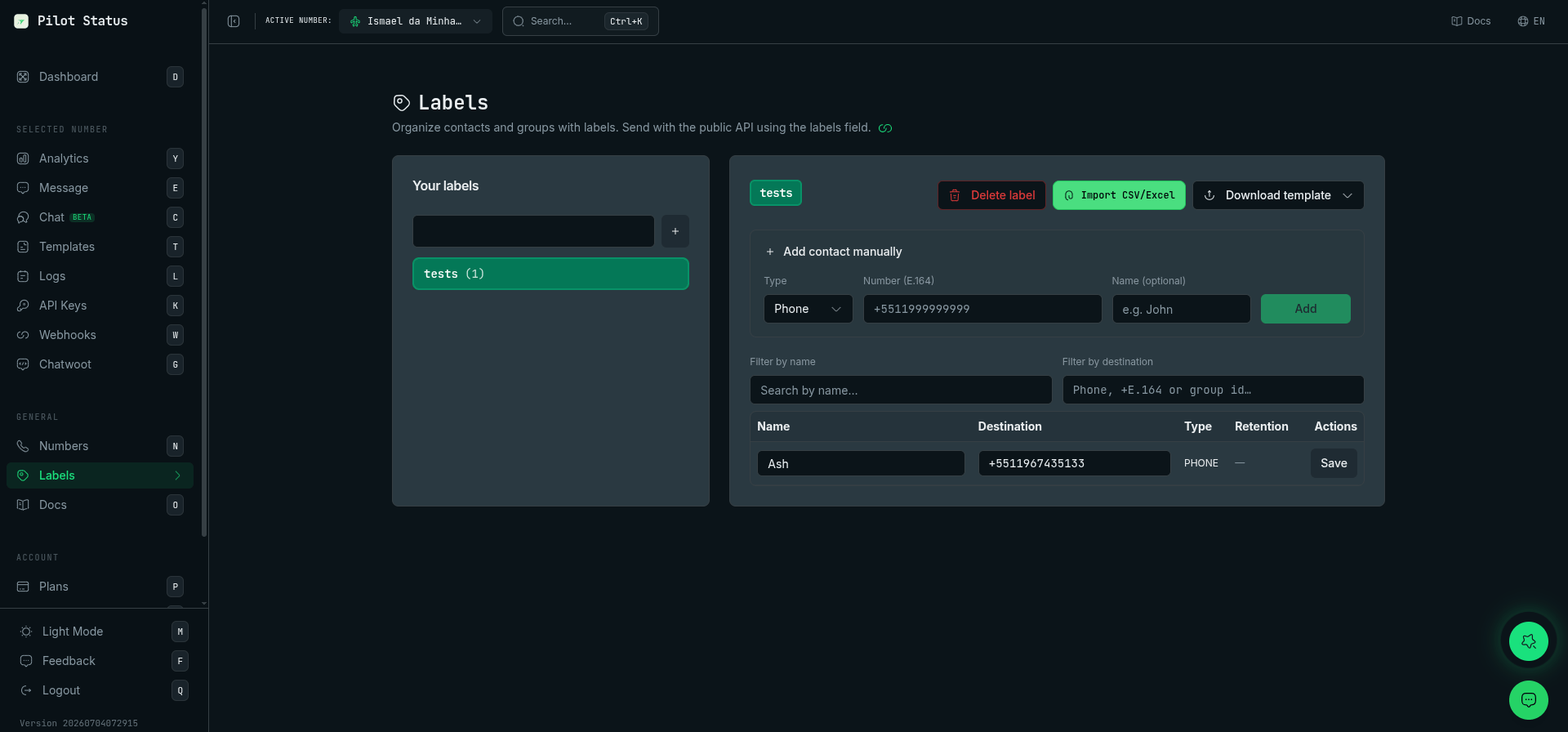
Task: Open the green sparkle assistant button
Action: click(x=1529, y=641)
